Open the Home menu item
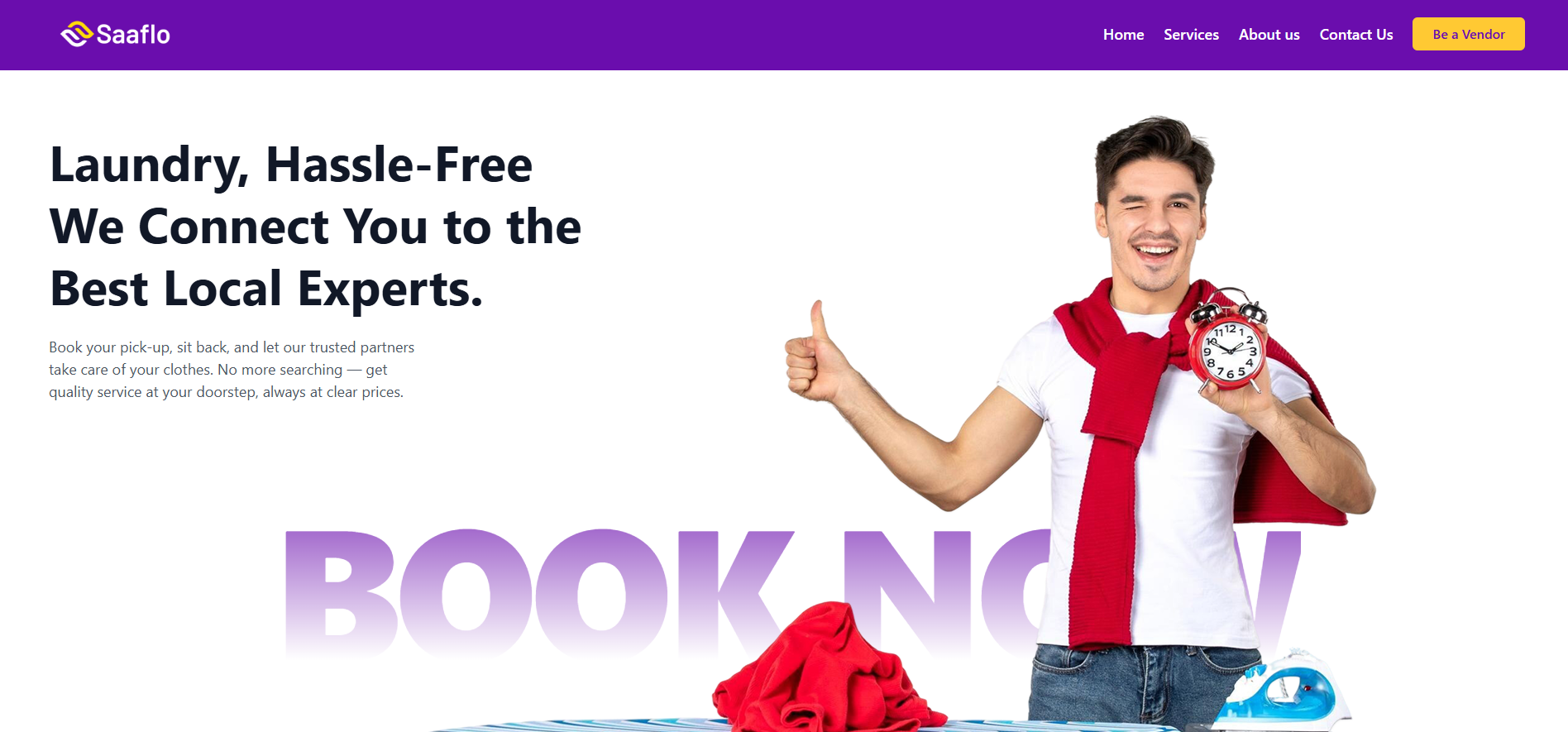The height and width of the screenshot is (732, 1568). coord(1123,35)
